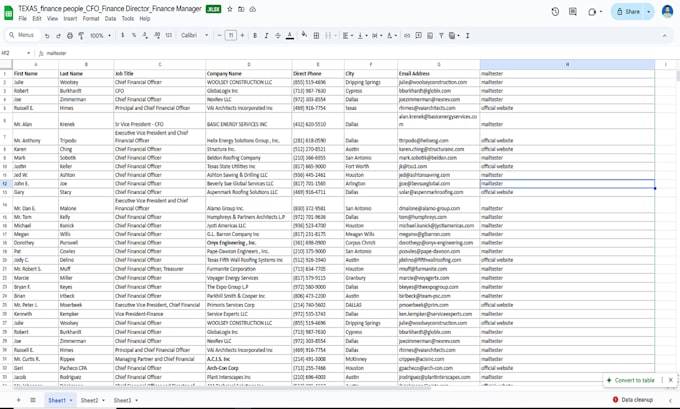Apply bold formatting
Image resolution: width=680 pixels, height=409 pixels.
tap(255, 36)
